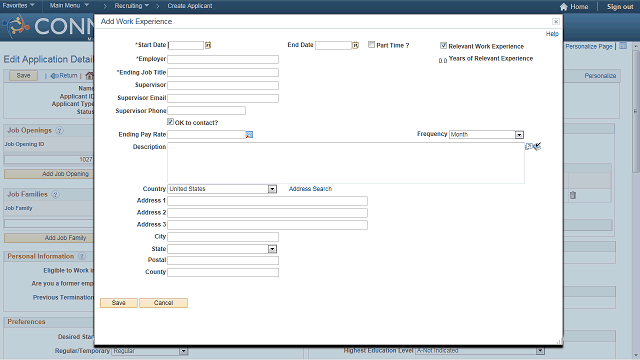Uncheck Relevant Work Experience

coord(443,45)
